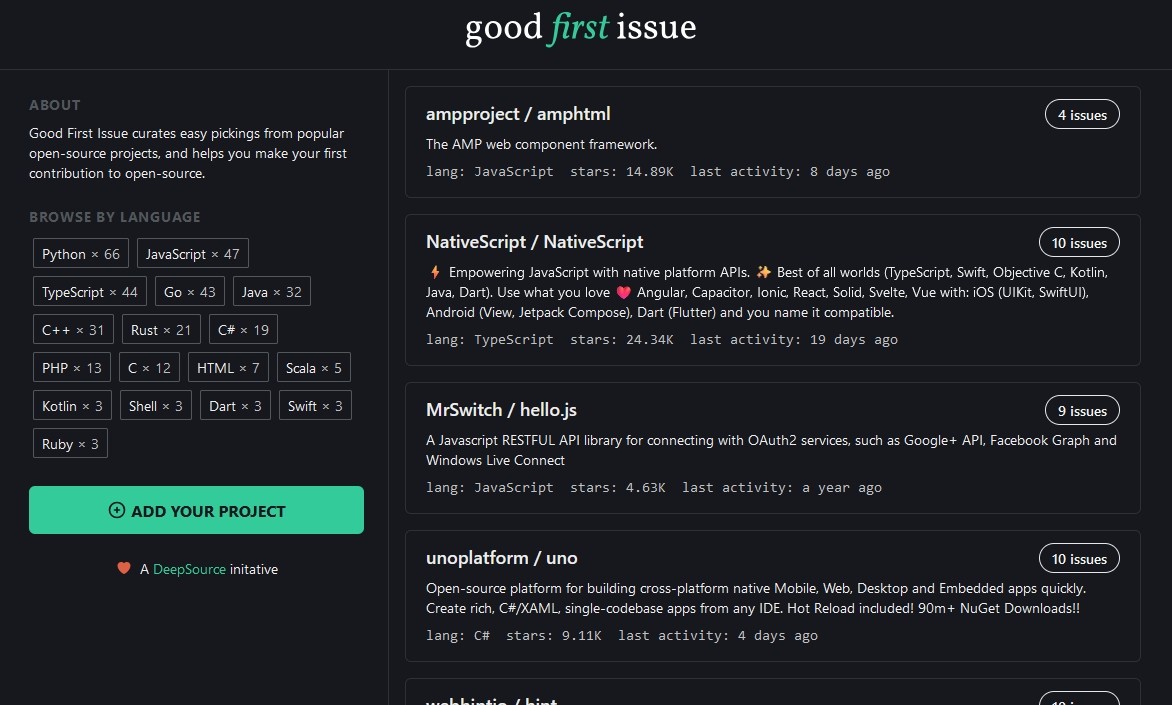This screenshot has width=1172, height=705.
Task: Click the sparkles emoji in NativeScript description
Action: coord(763,272)
